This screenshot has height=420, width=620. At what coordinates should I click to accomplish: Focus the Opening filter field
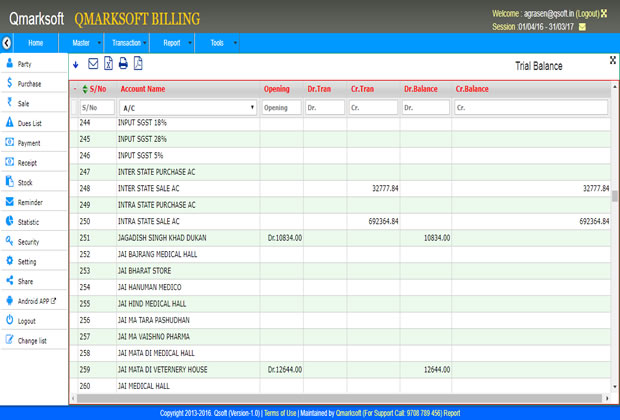tap(282, 108)
